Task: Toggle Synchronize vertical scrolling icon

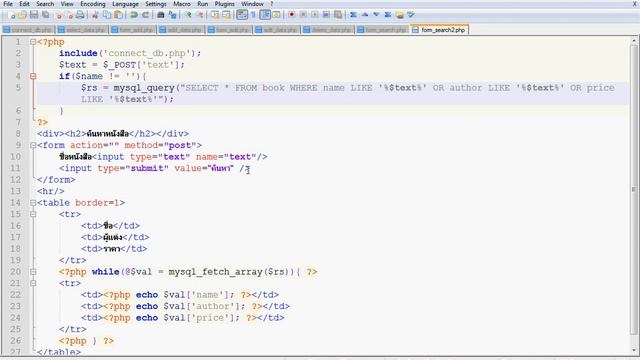Action: click(x=215, y=15)
